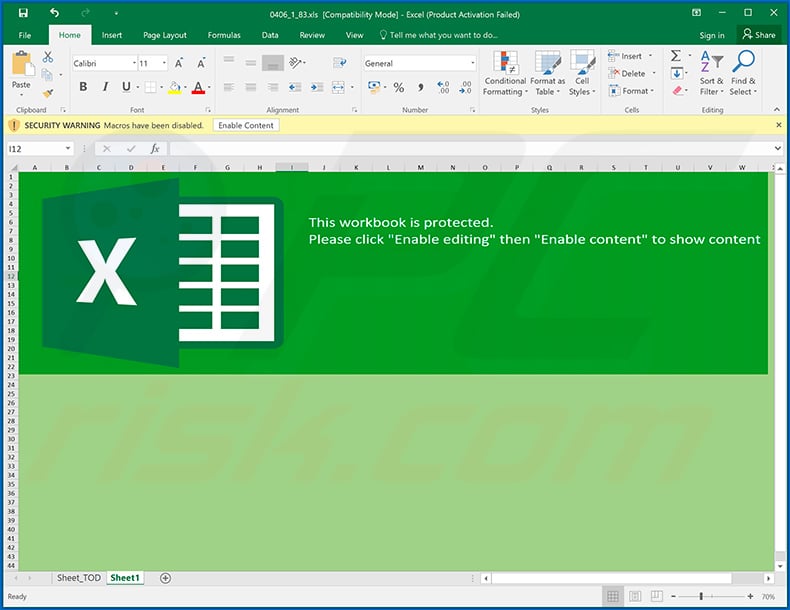The height and width of the screenshot is (610, 790).
Task: Click the AutoSum sigma icon
Action: (x=676, y=55)
